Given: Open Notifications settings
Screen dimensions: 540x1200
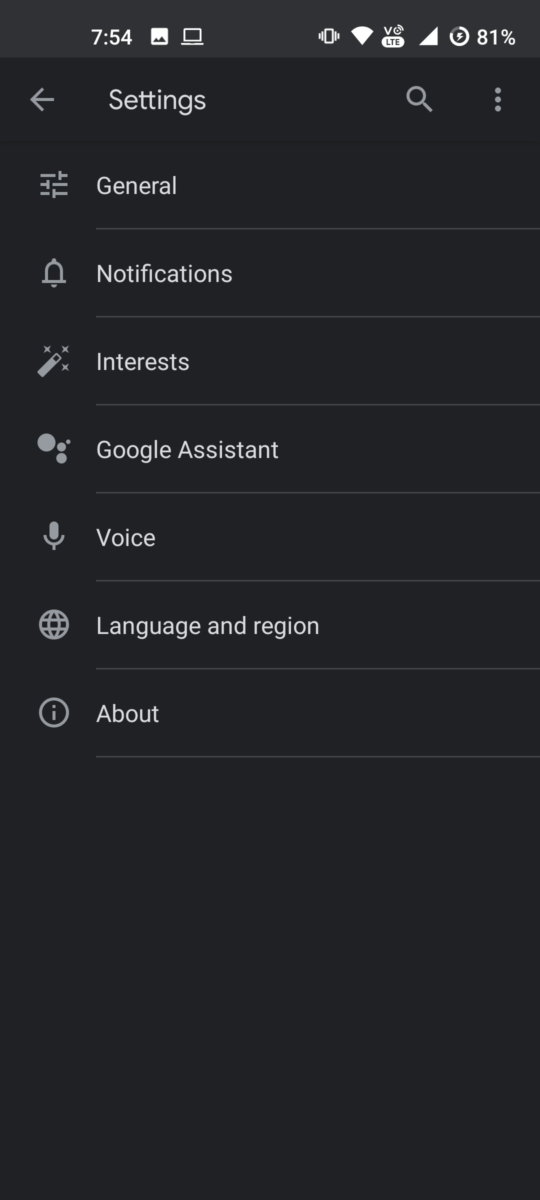Looking at the screenshot, I should coord(270,273).
